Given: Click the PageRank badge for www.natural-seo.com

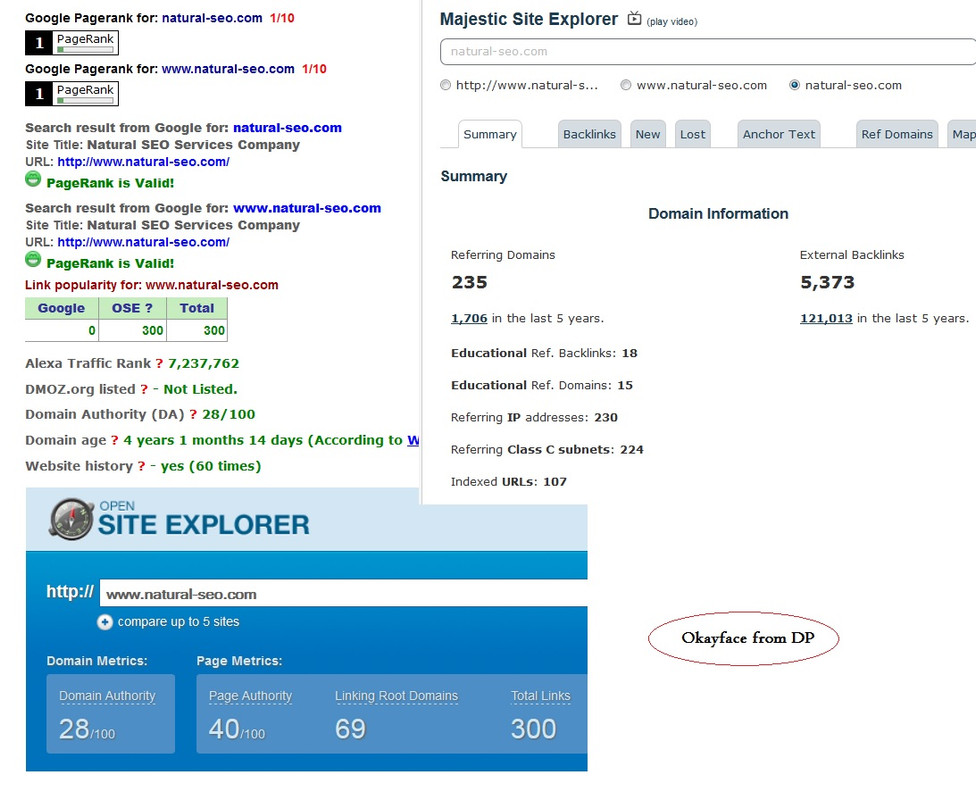Looking at the screenshot, I should 72,94.
